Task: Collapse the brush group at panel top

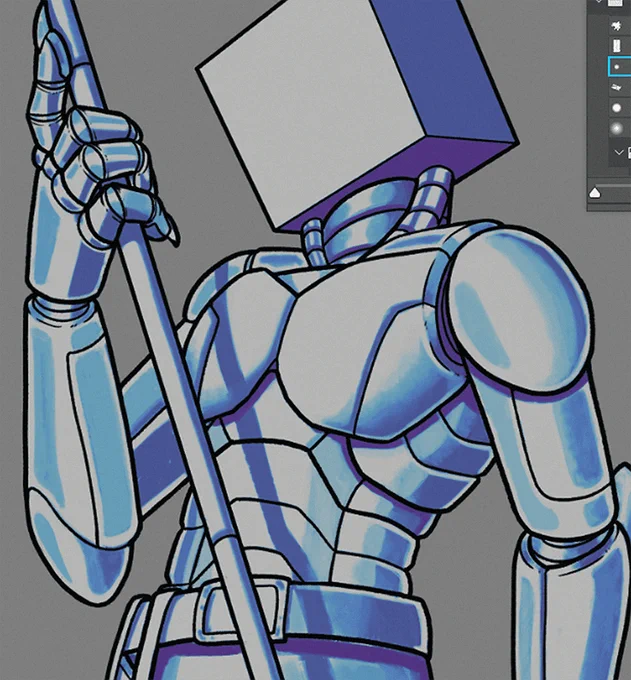Action: [x=599, y=2]
